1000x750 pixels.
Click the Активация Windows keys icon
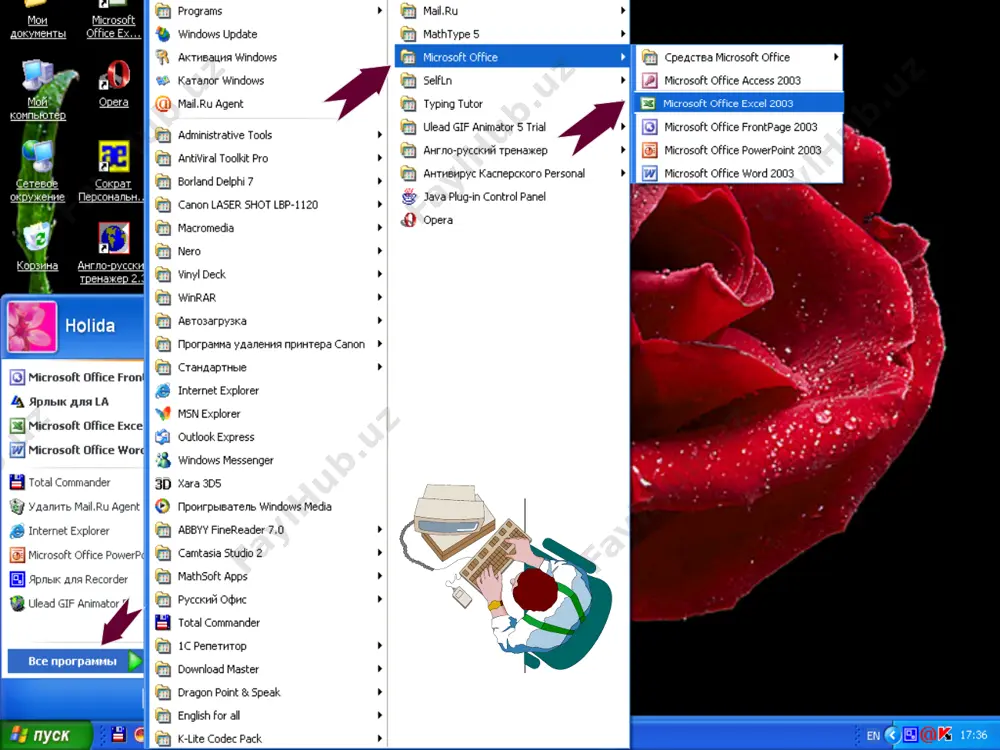tap(163, 57)
